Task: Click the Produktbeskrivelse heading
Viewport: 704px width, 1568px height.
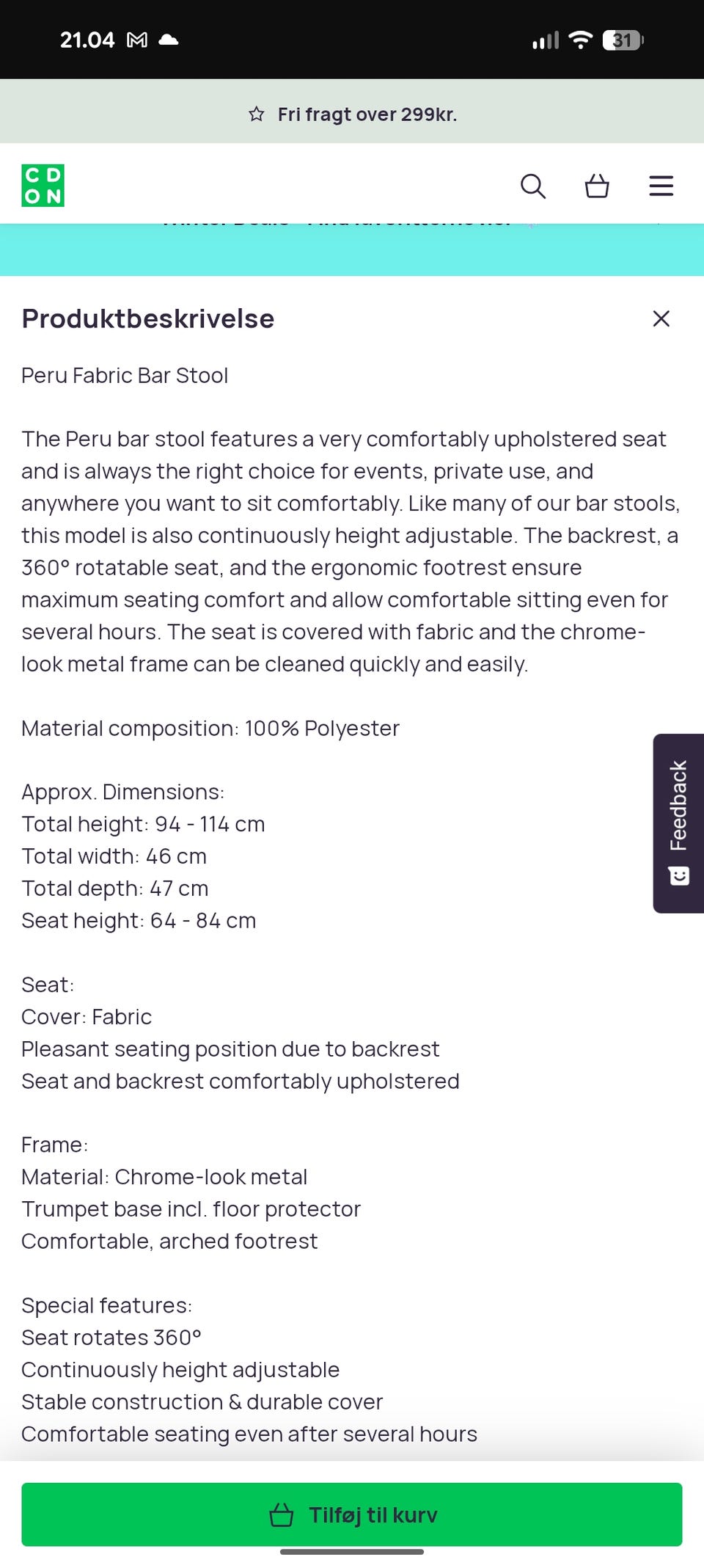Action: pyautogui.click(x=148, y=318)
